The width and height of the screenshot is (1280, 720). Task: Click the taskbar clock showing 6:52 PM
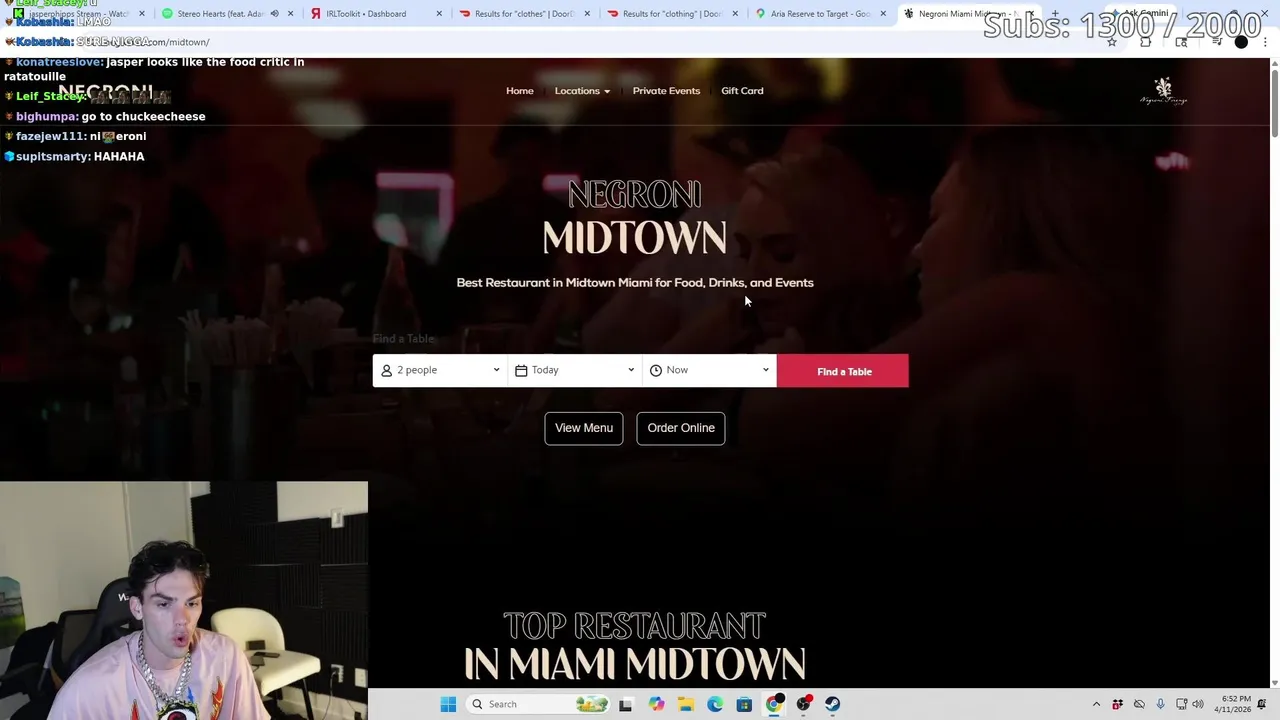(1232, 704)
